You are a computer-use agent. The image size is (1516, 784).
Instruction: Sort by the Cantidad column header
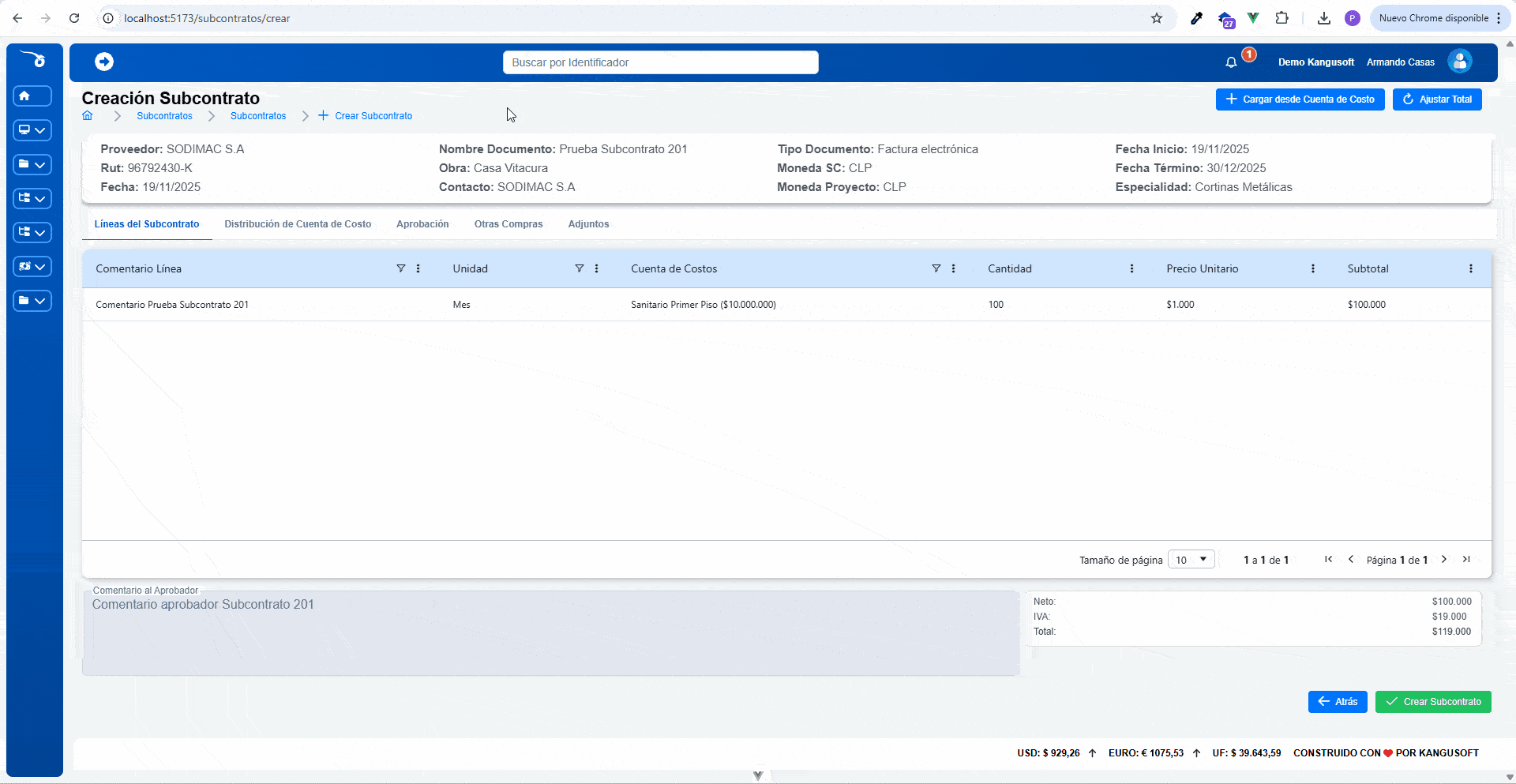coord(1010,268)
